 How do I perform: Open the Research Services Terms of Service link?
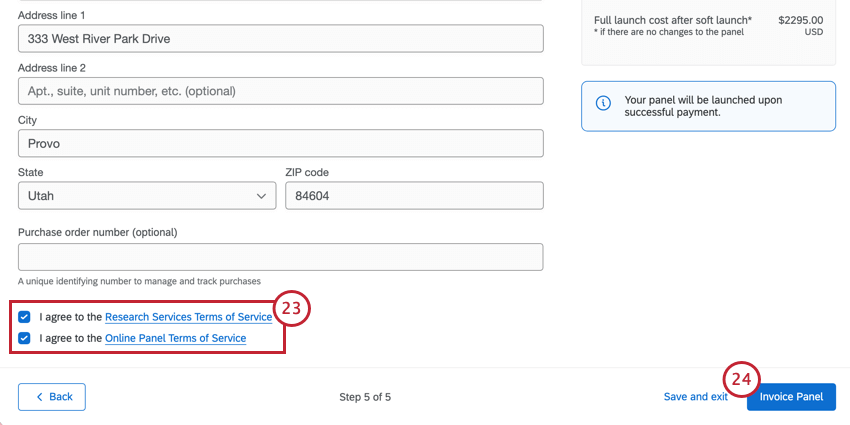coord(188,317)
